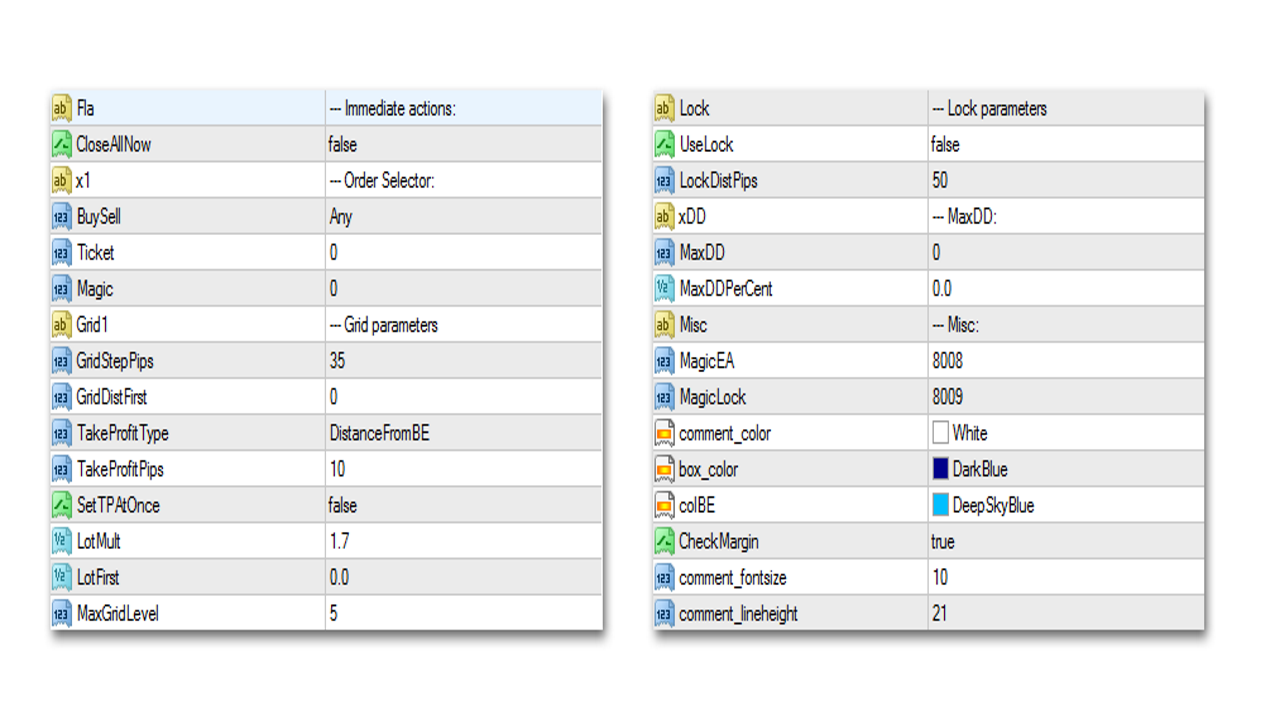The image size is (1280, 720).
Task: Open TakeProfitType DistanceFromBE dropdown
Action: (464, 433)
